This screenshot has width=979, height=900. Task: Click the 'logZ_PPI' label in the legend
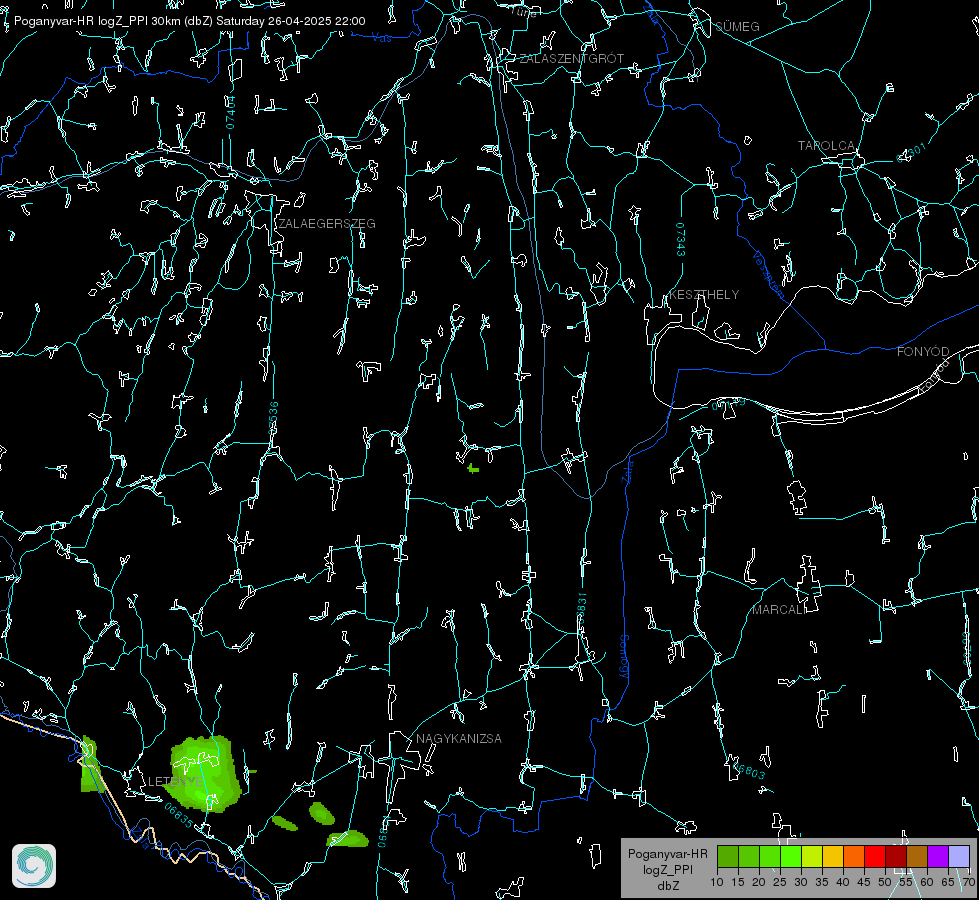[x=667, y=869]
